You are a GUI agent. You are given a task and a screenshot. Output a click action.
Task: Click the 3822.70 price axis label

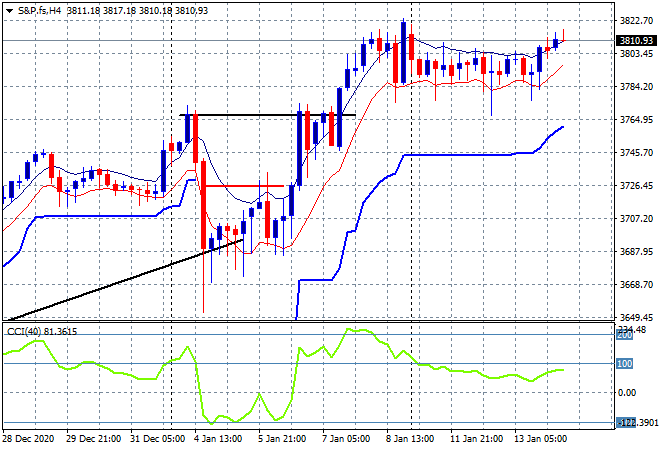coord(636,21)
